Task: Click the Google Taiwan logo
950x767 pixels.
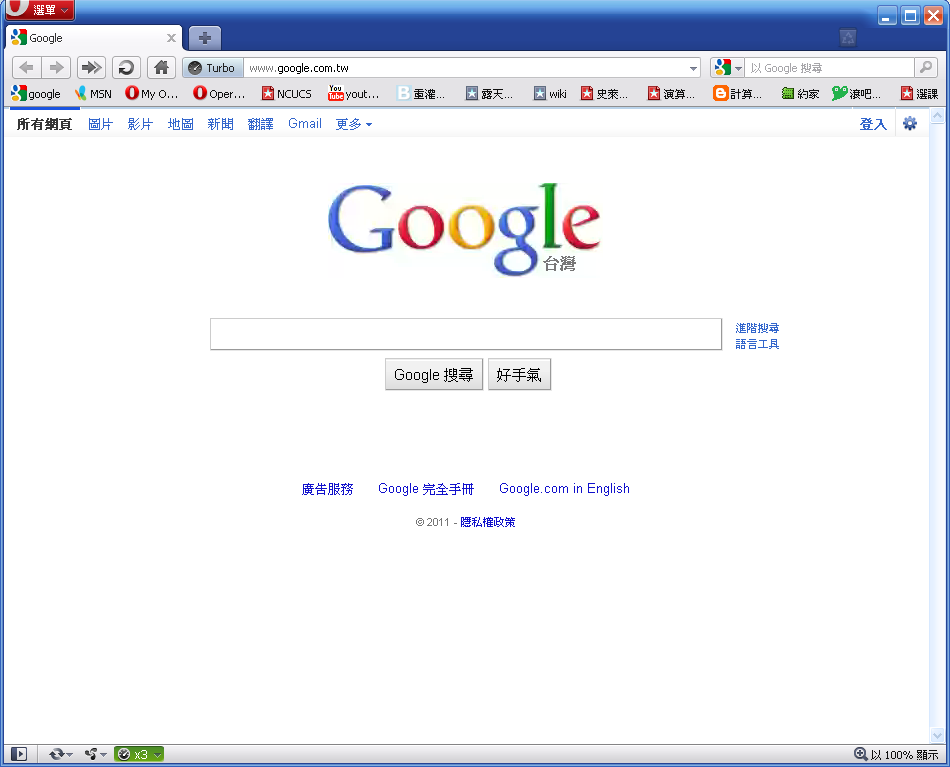Action: pos(464,229)
